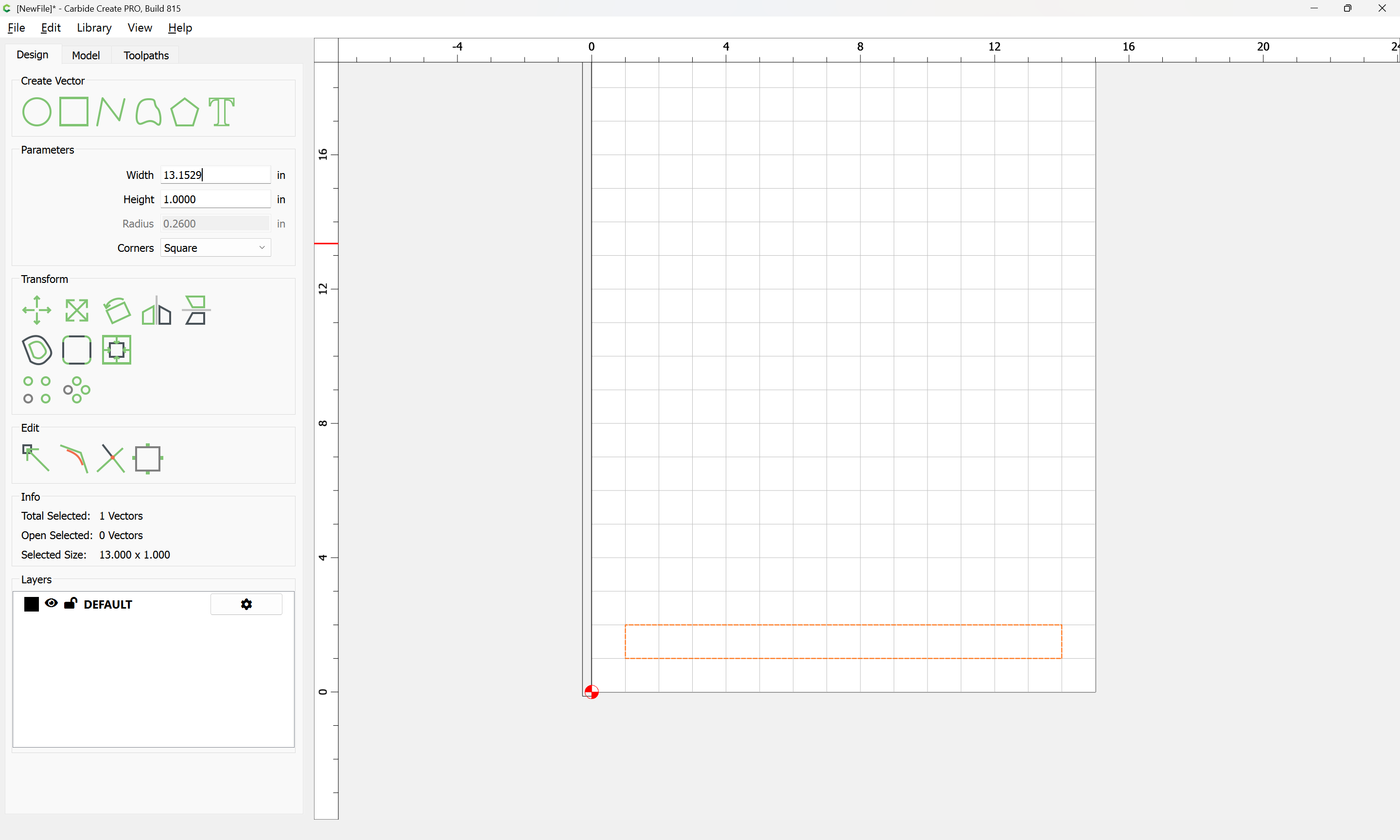The image size is (1400, 840).
Task: Activate the Mirror/Flip transform tool
Action: pyautogui.click(x=156, y=310)
